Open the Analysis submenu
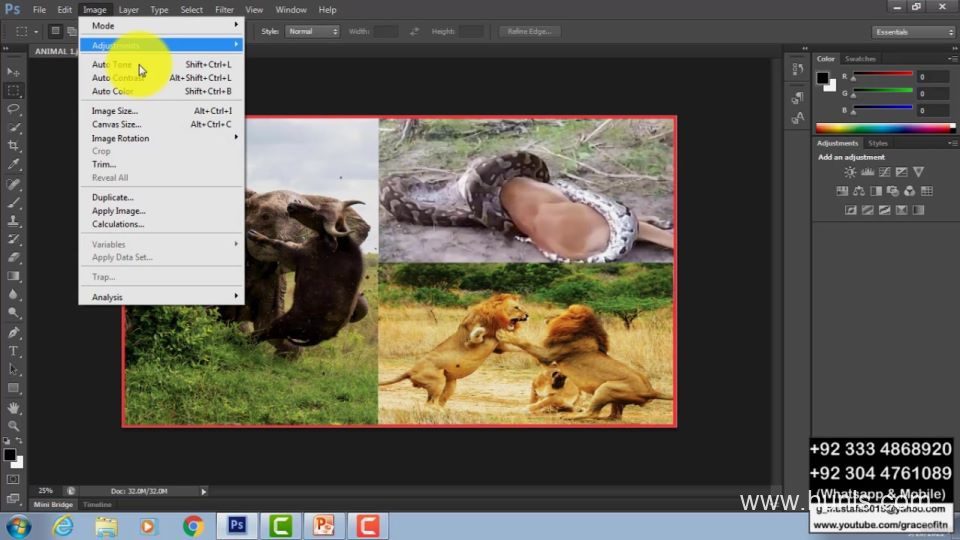Image resolution: width=960 pixels, height=540 pixels. click(162, 297)
